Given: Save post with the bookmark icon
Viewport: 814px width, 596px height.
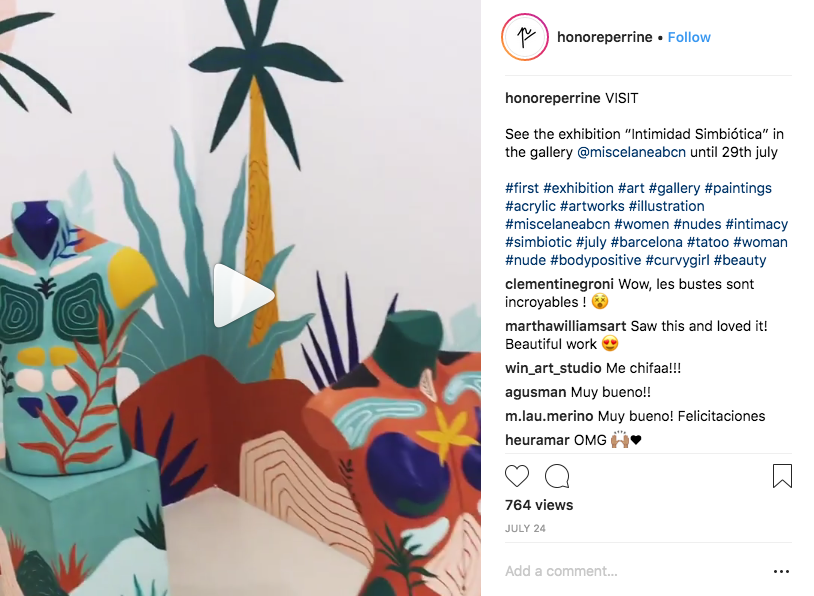Looking at the screenshot, I should tap(782, 476).
